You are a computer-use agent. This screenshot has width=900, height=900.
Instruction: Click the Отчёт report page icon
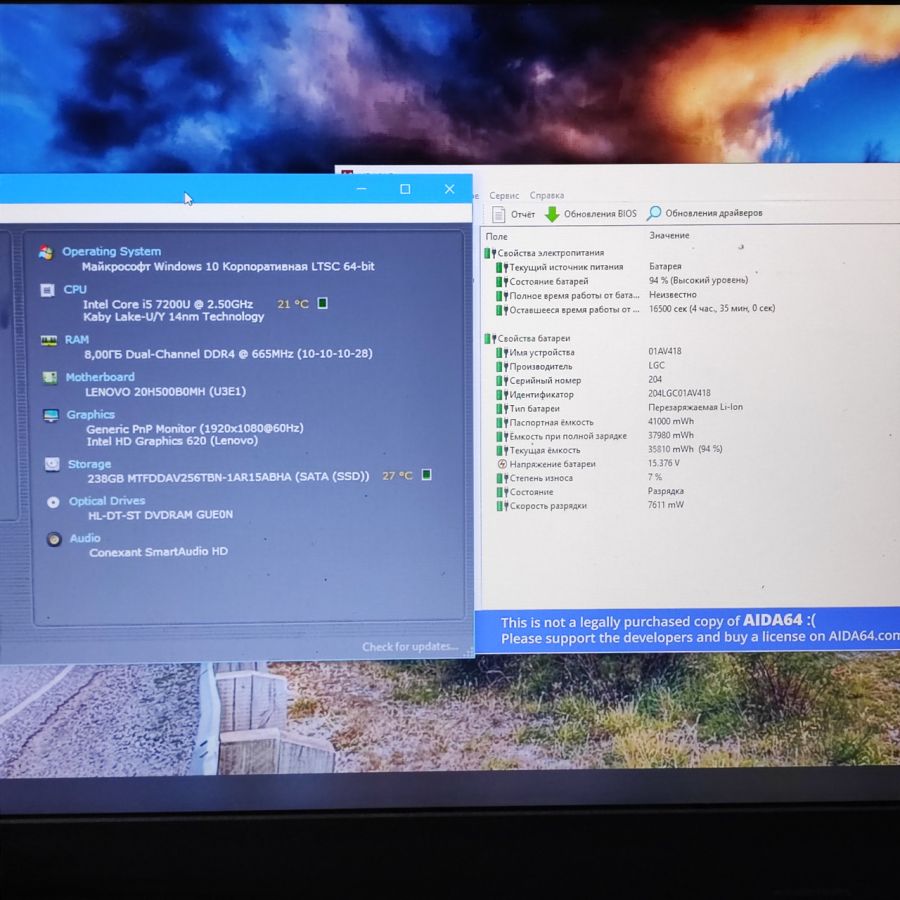coord(498,214)
